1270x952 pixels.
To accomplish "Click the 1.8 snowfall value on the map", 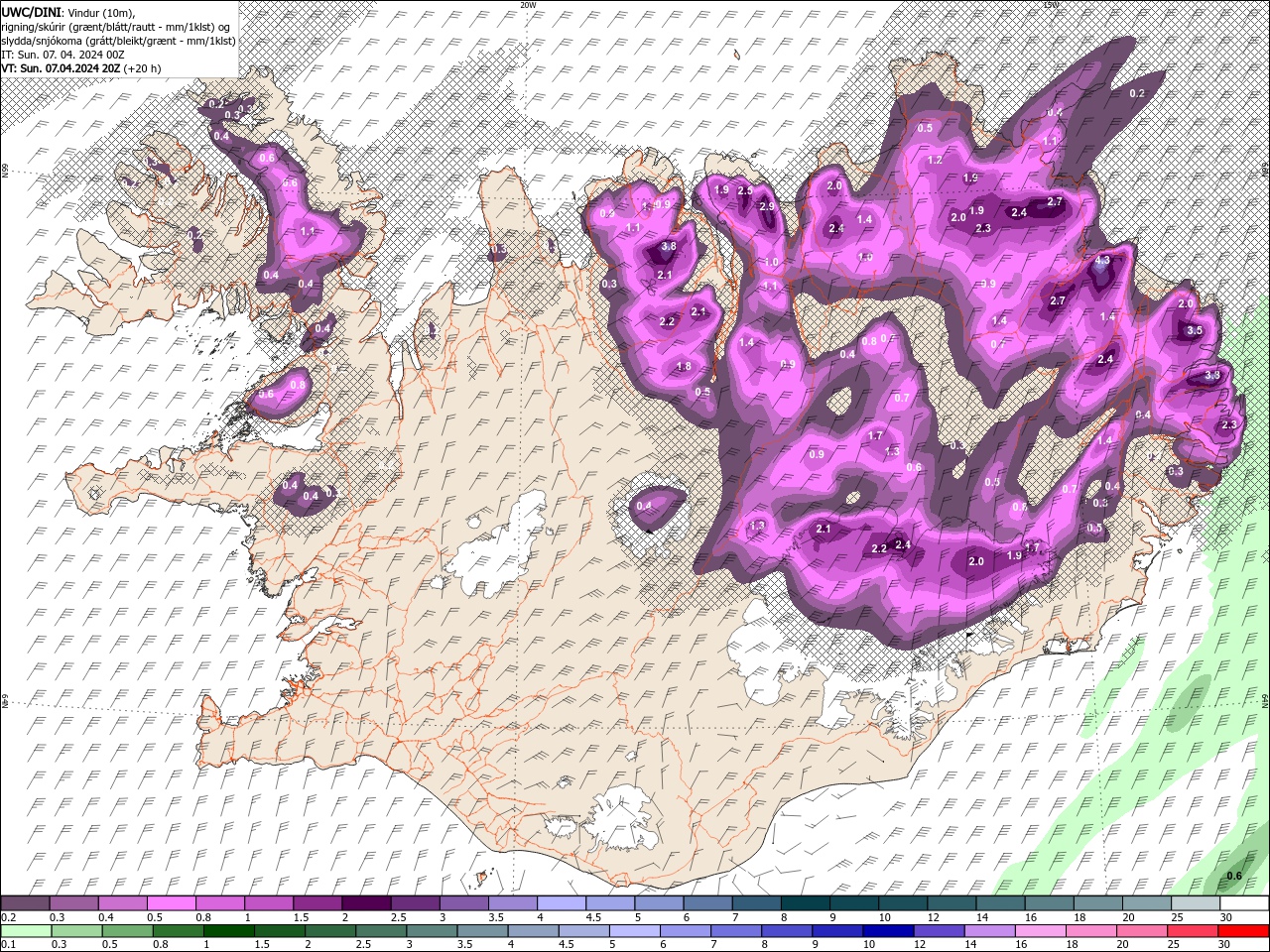I will coord(684,367).
